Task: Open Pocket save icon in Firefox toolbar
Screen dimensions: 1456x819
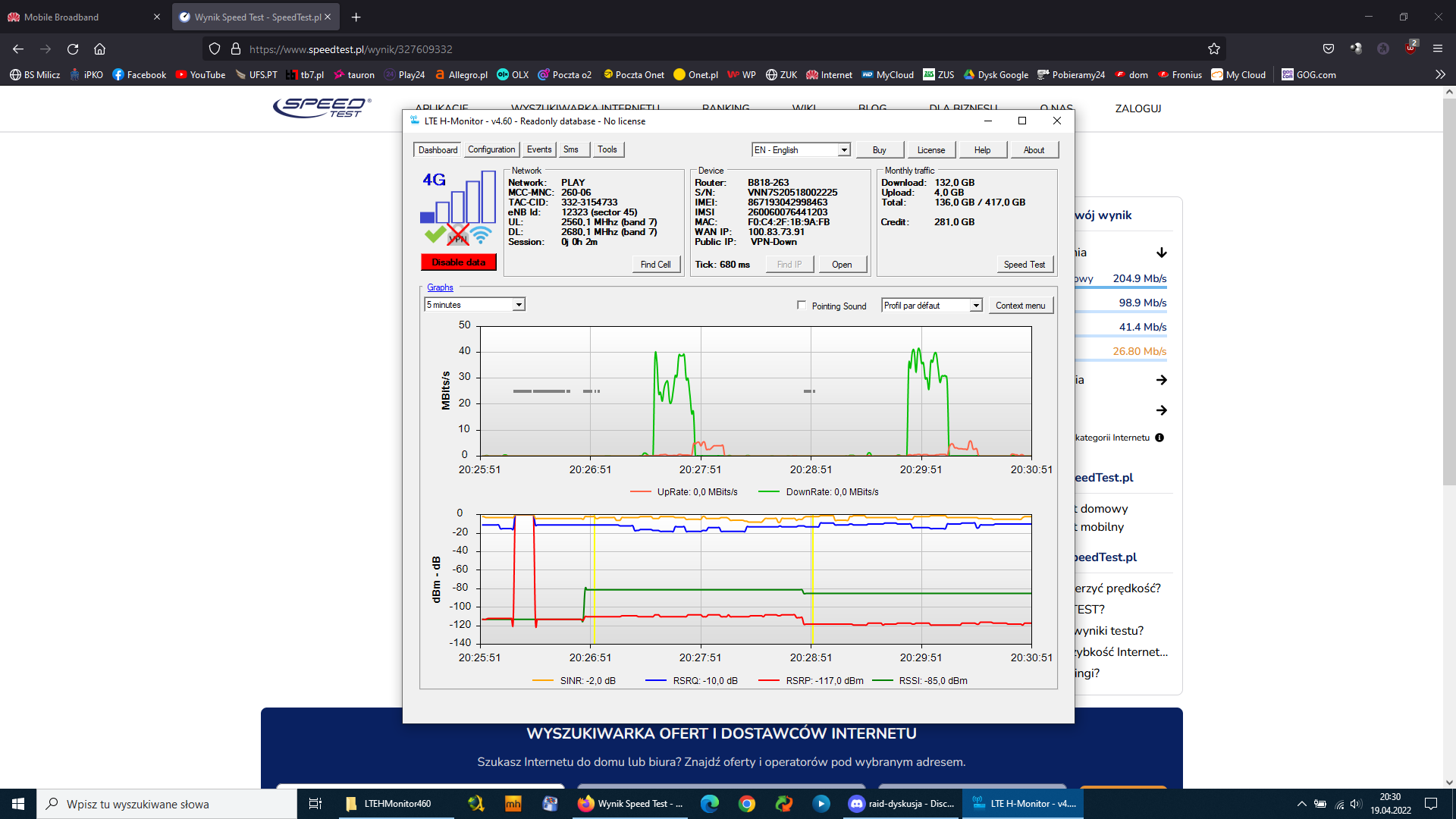Action: [x=1329, y=49]
